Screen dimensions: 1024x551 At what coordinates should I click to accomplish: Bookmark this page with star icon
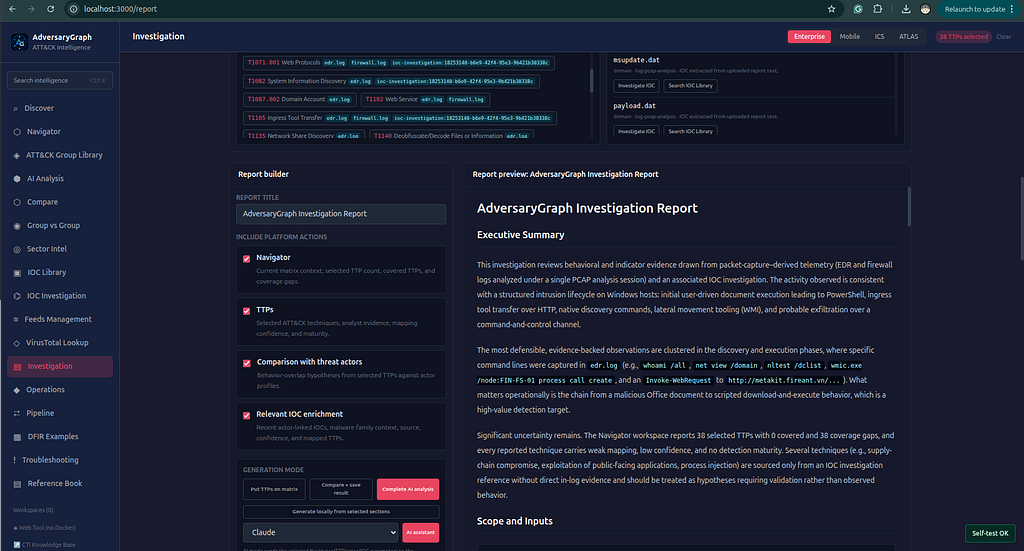coord(831,9)
